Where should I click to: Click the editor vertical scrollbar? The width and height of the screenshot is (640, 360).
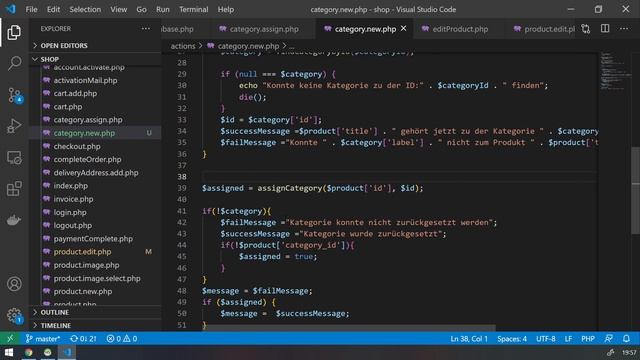click(x=636, y=190)
